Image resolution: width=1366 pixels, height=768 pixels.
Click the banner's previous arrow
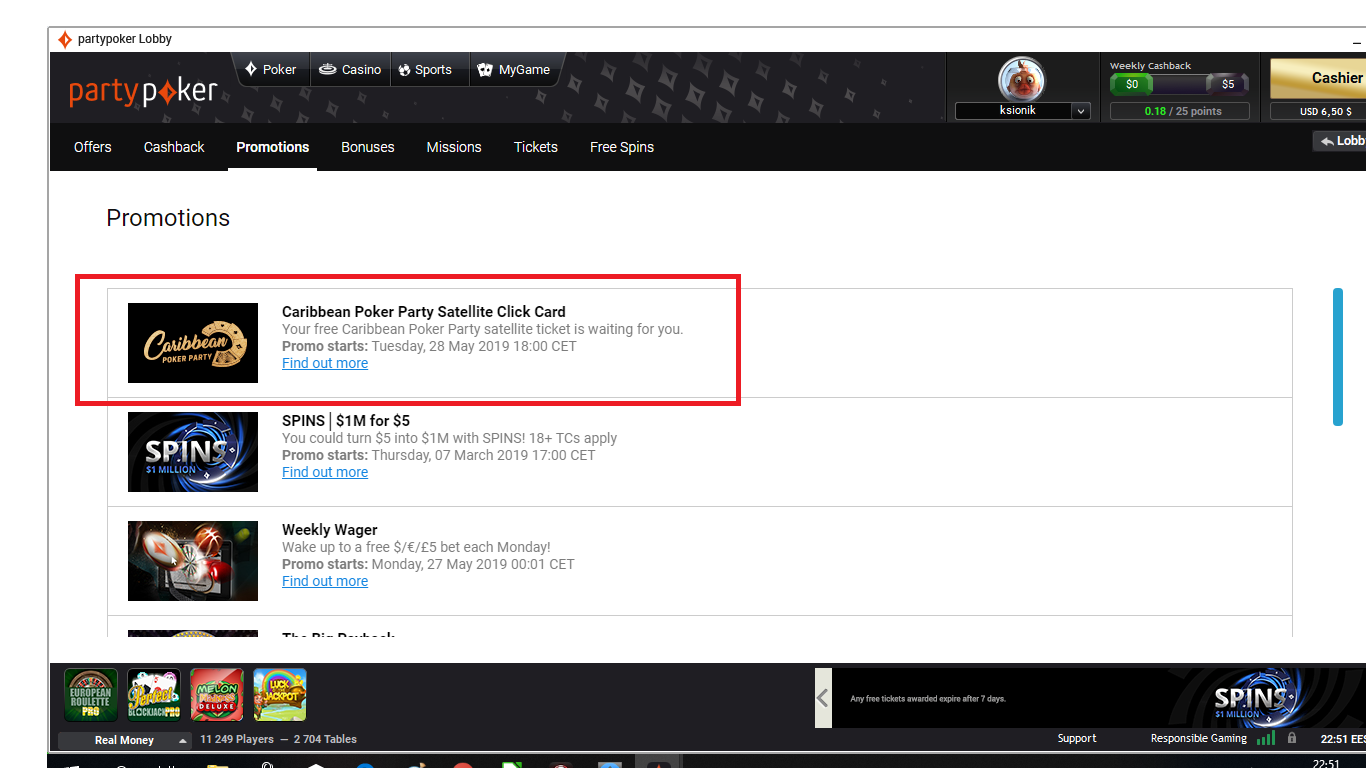click(823, 698)
